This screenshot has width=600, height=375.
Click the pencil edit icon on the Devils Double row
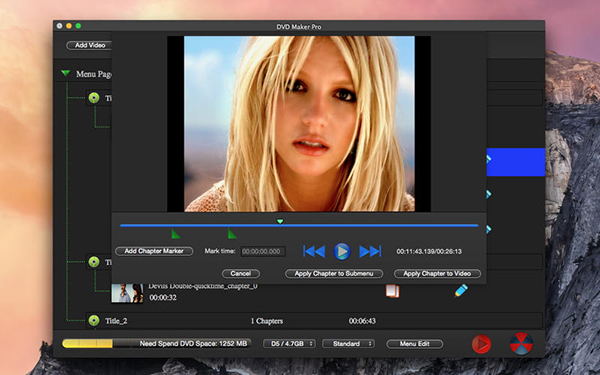[x=461, y=291]
